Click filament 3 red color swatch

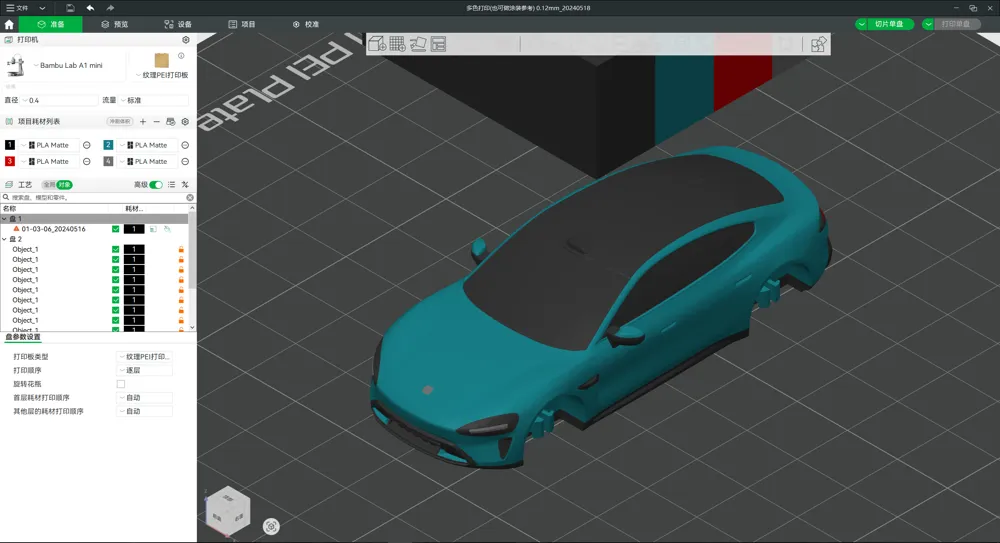tap(10, 161)
